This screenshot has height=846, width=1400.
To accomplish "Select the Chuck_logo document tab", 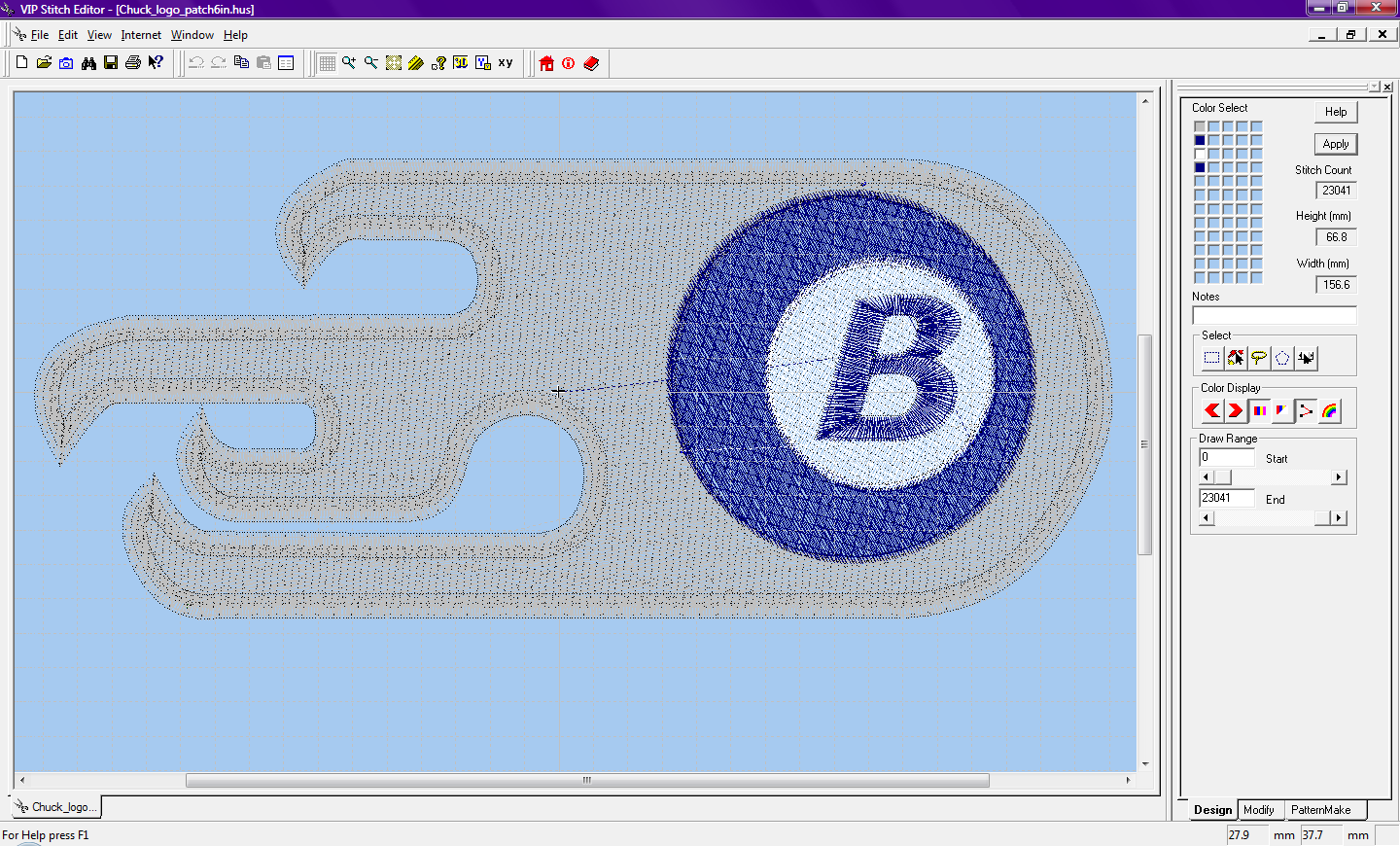I will click(x=56, y=807).
